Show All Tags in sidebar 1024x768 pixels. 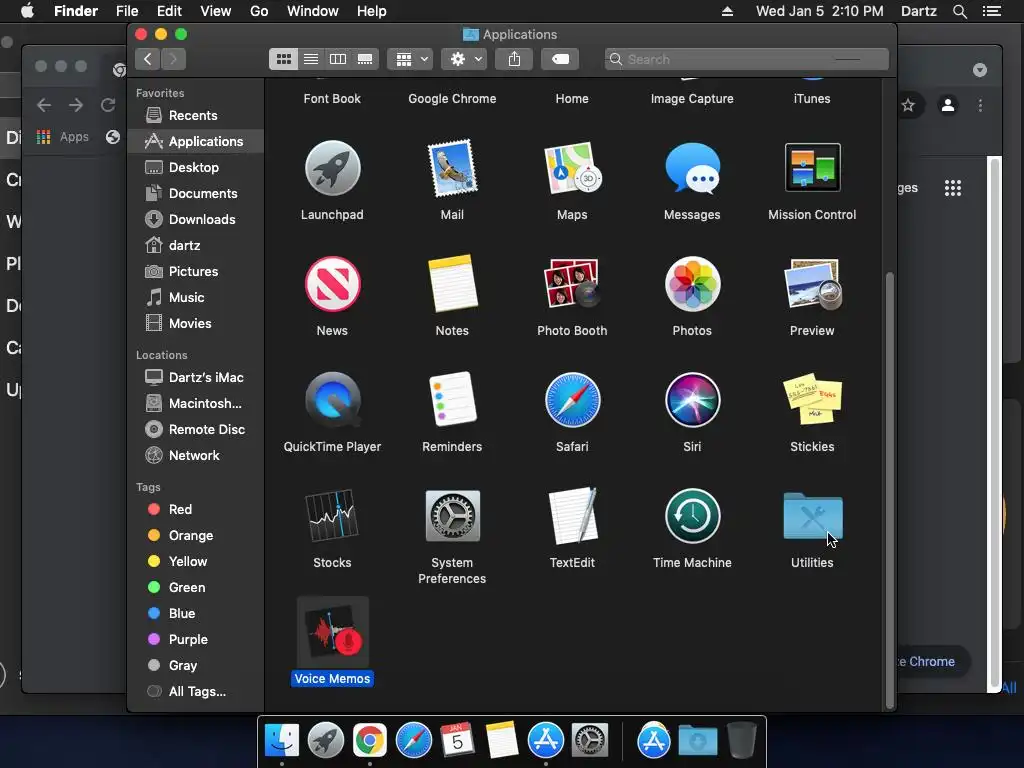point(196,692)
